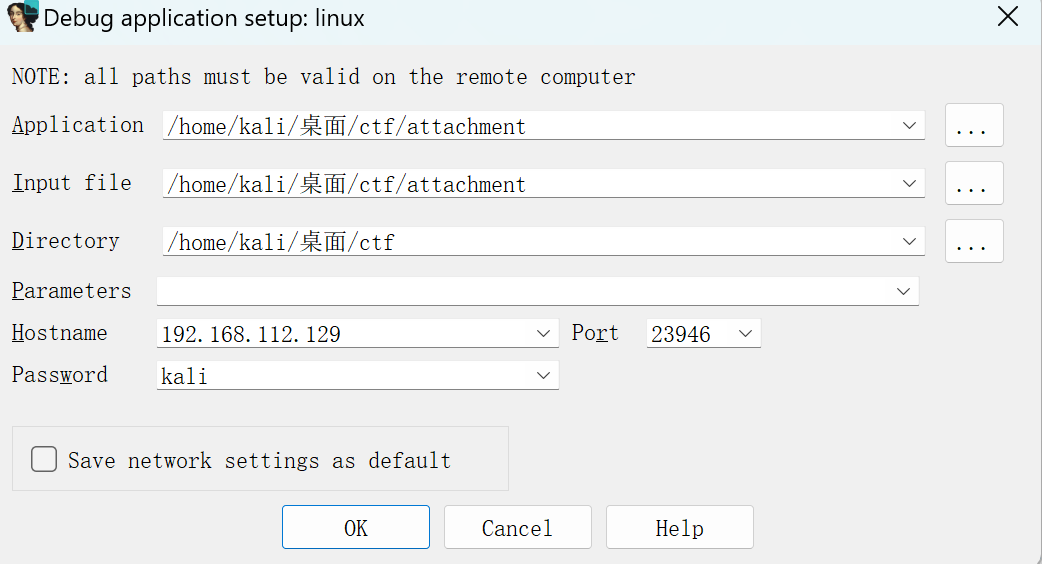Expand the Input file dropdown
The width and height of the screenshot is (1042, 564).
point(909,184)
